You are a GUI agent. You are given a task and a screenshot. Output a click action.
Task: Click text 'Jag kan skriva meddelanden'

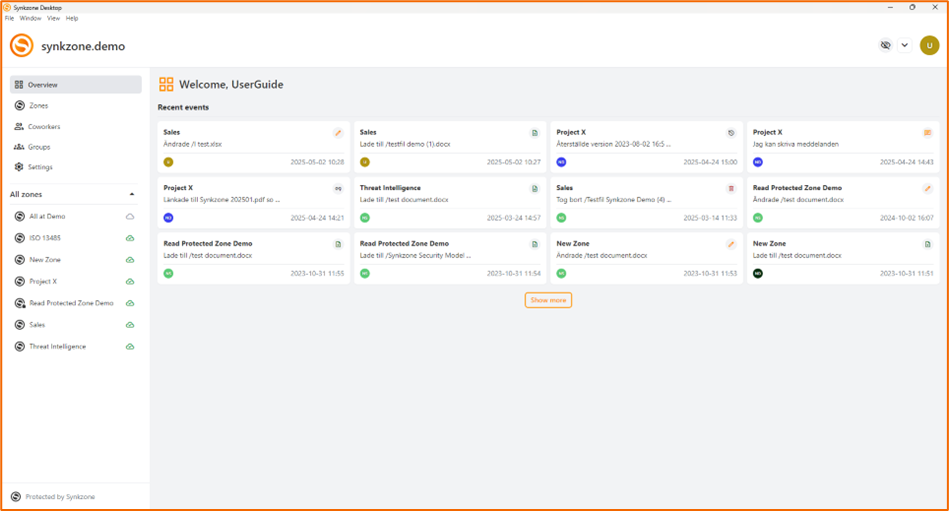pos(796,144)
